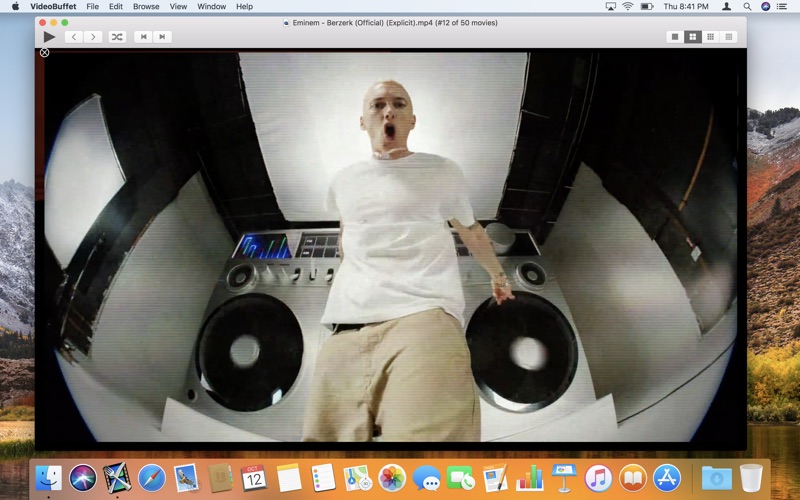Viewport: 800px width, 500px height.
Task: Open Reminders from the Dock
Action: pyautogui.click(x=323, y=479)
